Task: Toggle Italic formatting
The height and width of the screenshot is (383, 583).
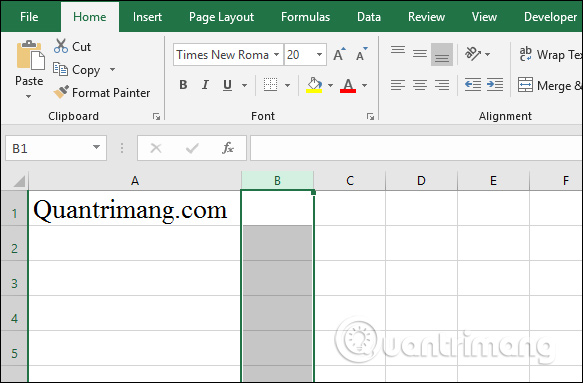Action: (205, 85)
